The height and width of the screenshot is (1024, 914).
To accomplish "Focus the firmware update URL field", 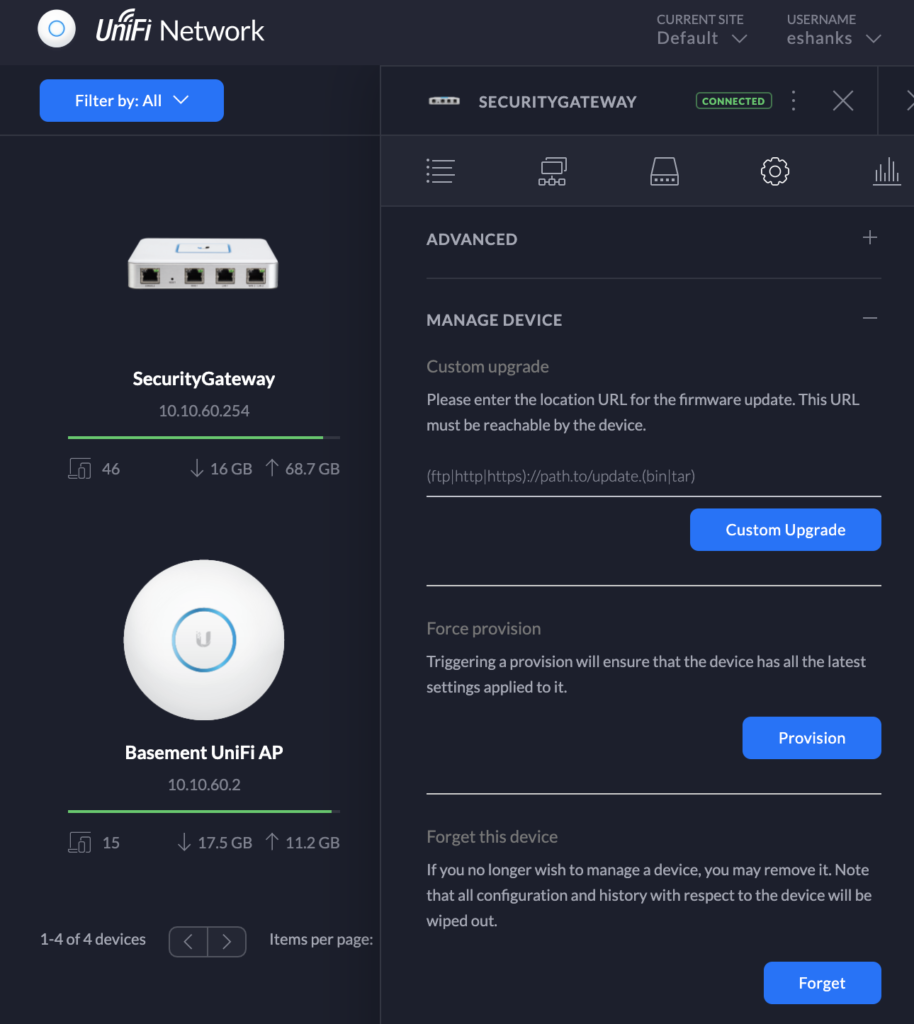I will click(x=654, y=477).
